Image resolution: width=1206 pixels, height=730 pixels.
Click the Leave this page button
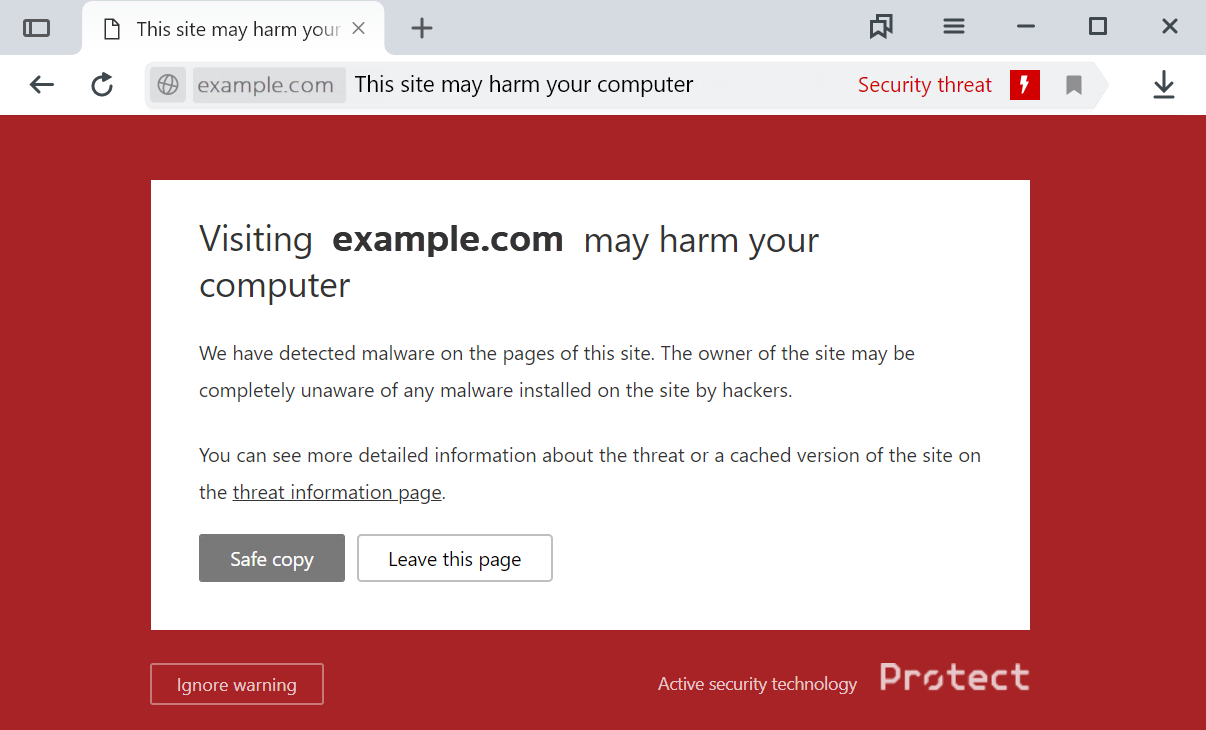click(x=455, y=558)
